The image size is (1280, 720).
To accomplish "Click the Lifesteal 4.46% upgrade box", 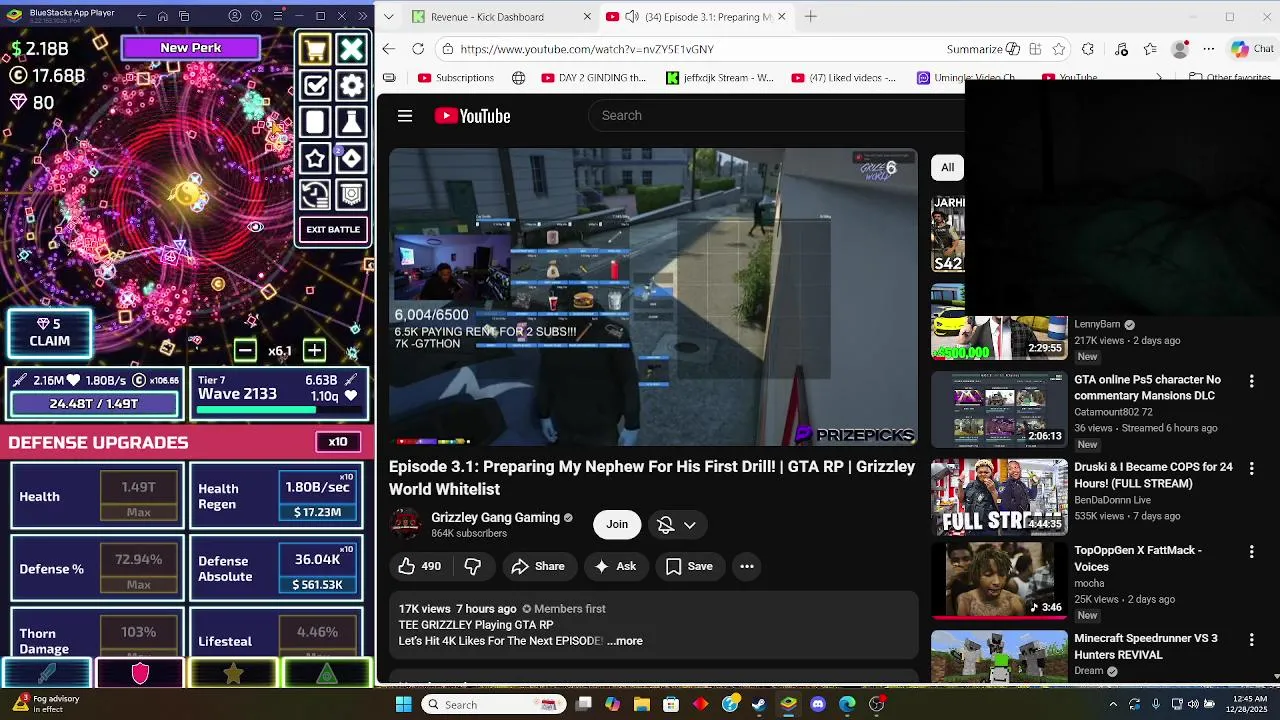I will 317,638.
